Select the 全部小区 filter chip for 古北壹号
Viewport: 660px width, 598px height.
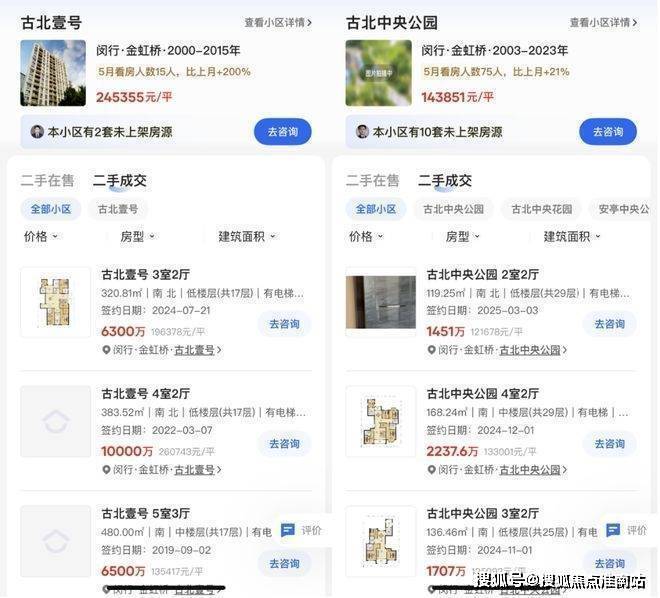click(51, 209)
